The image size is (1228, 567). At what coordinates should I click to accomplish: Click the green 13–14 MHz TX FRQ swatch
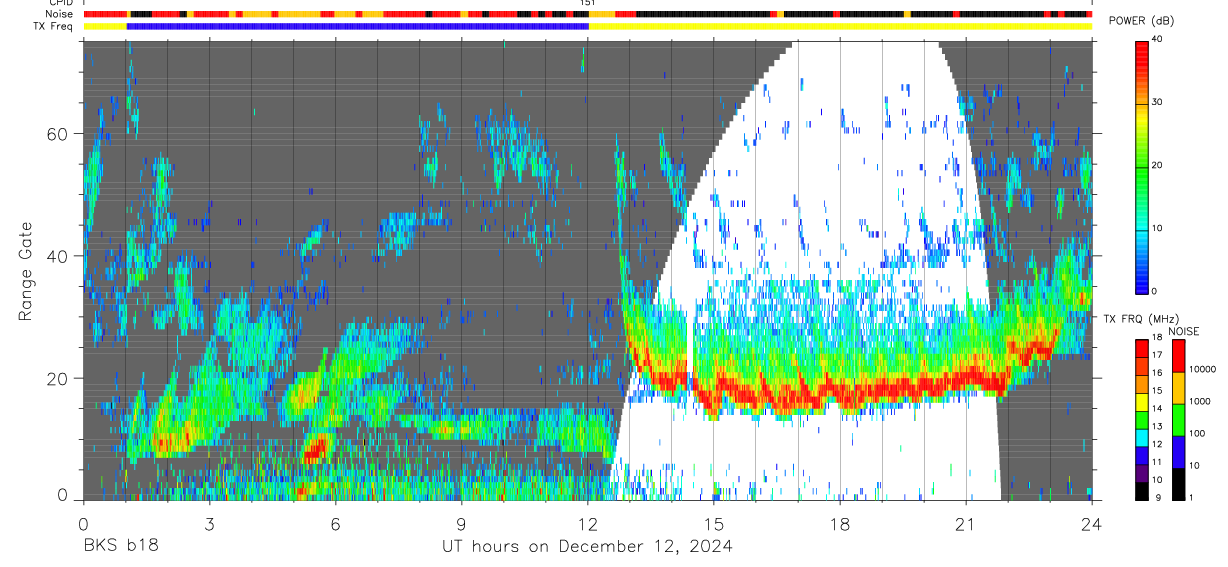point(1142,418)
